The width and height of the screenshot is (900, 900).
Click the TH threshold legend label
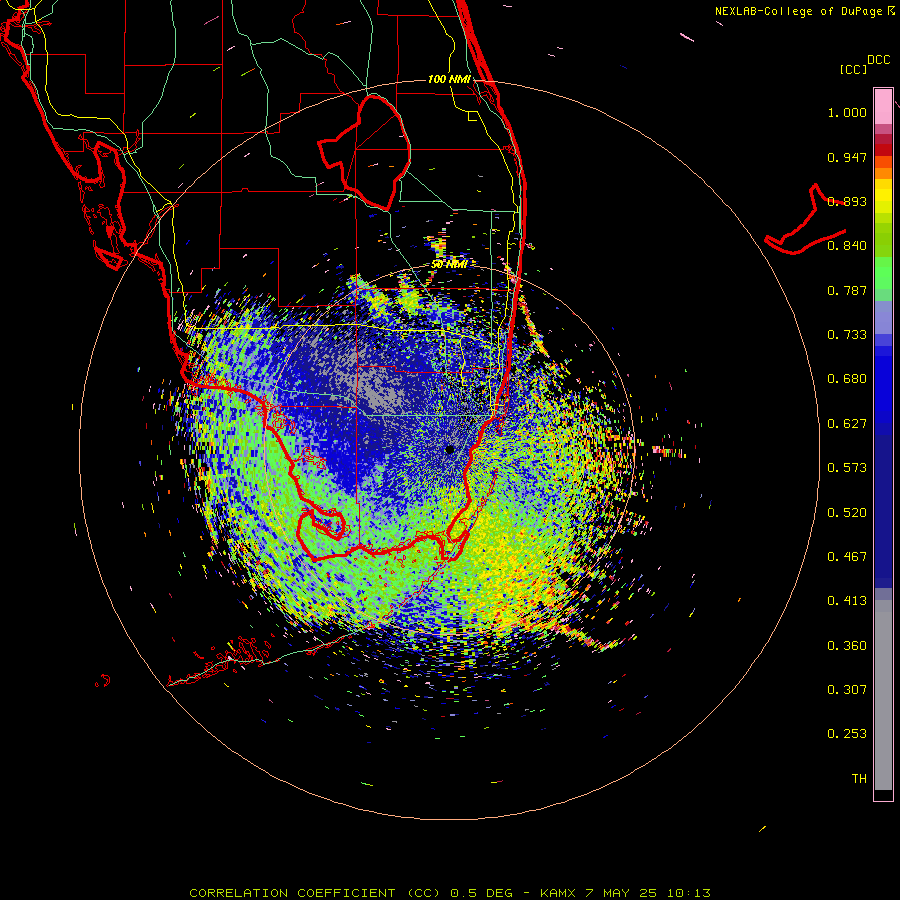pos(859,778)
